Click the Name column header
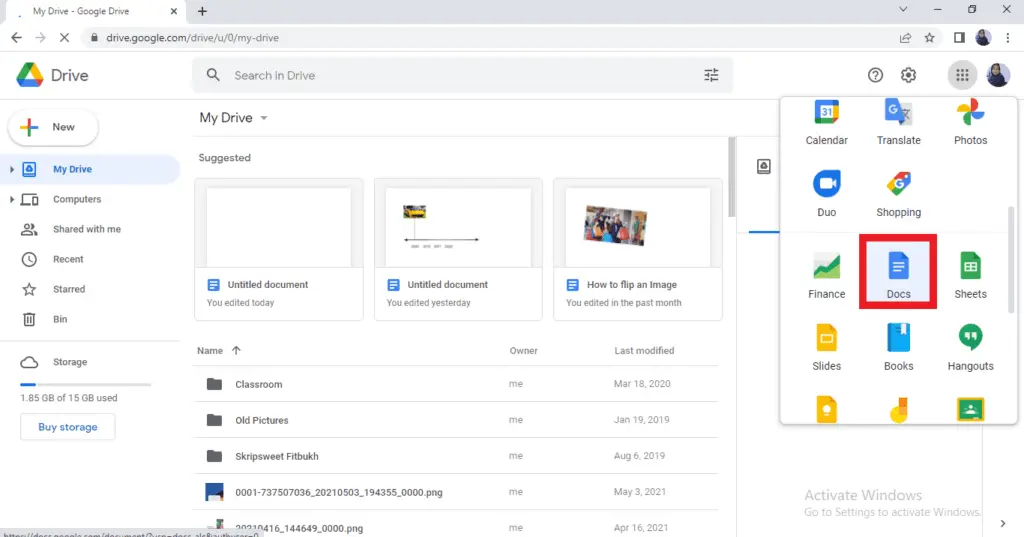This screenshot has height=537, width=1024. coord(210,350)
